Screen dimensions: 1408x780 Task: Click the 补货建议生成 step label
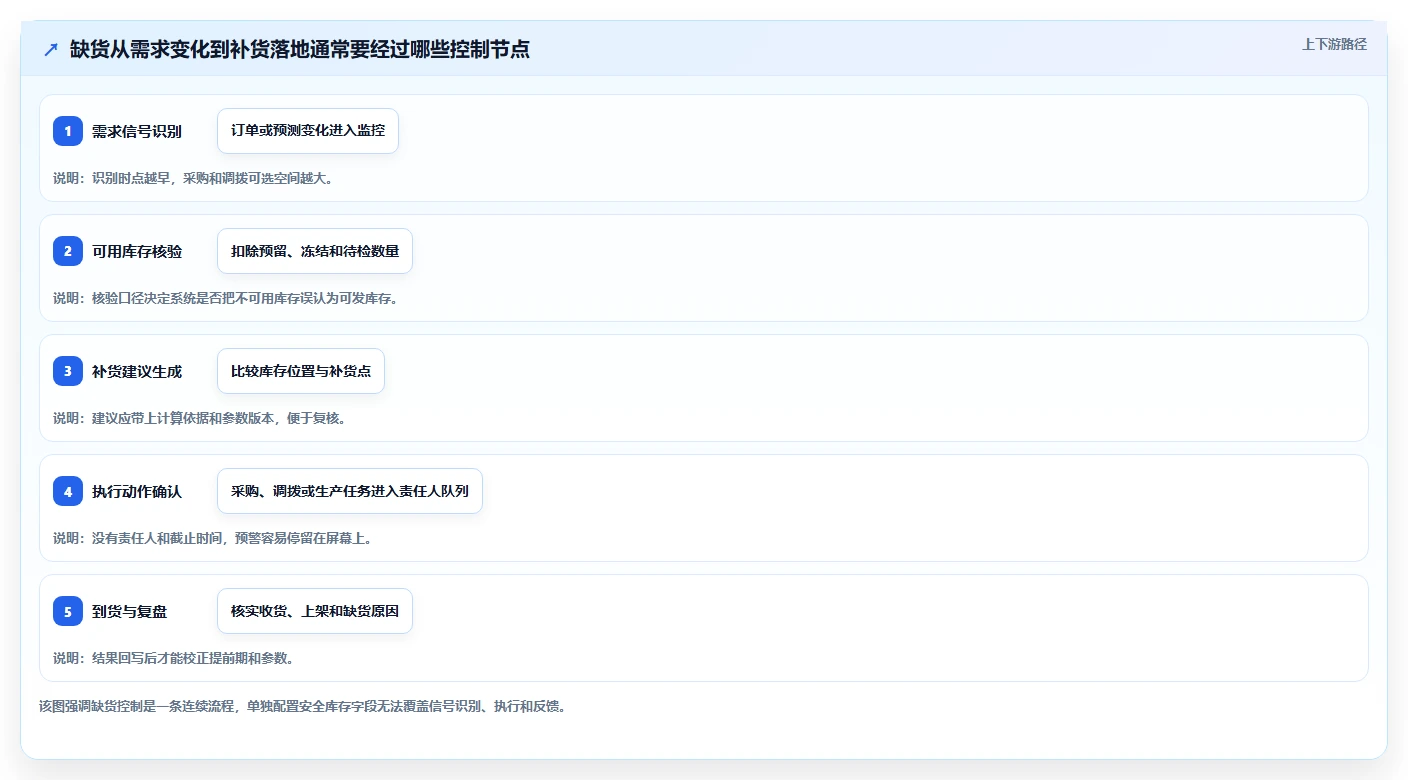(x=137, y=371)
